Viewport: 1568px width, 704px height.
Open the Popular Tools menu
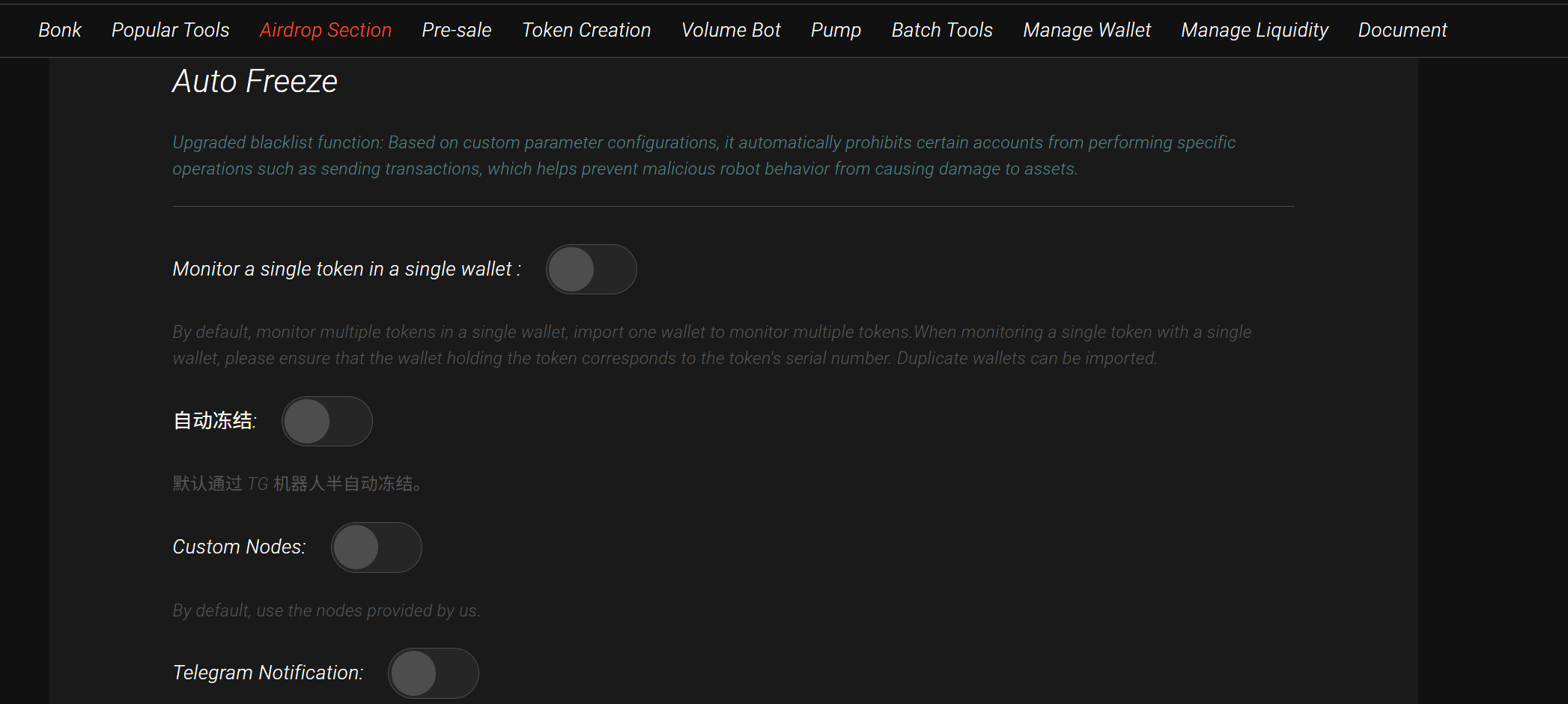point(170,30)
